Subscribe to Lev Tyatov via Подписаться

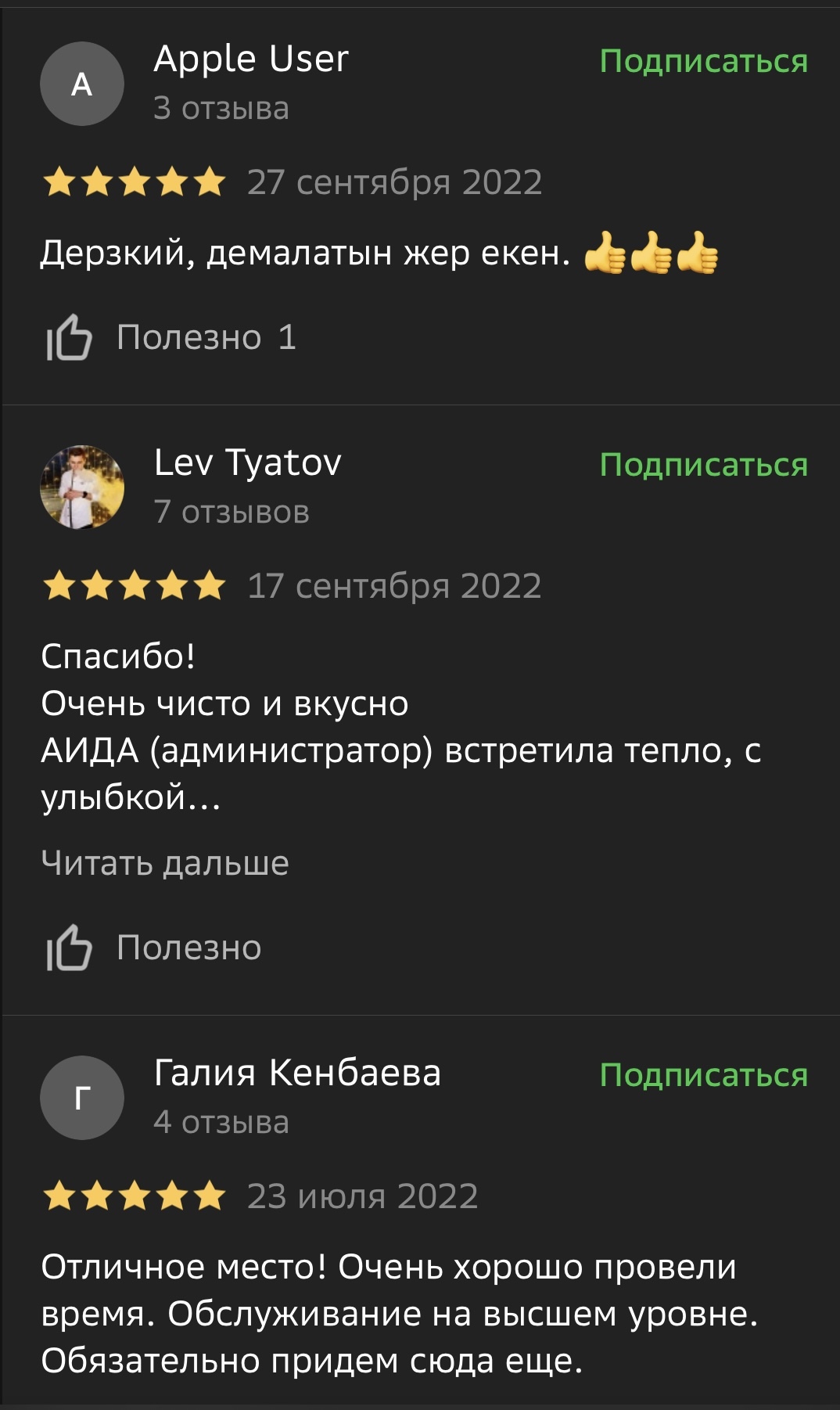(703, 465)
